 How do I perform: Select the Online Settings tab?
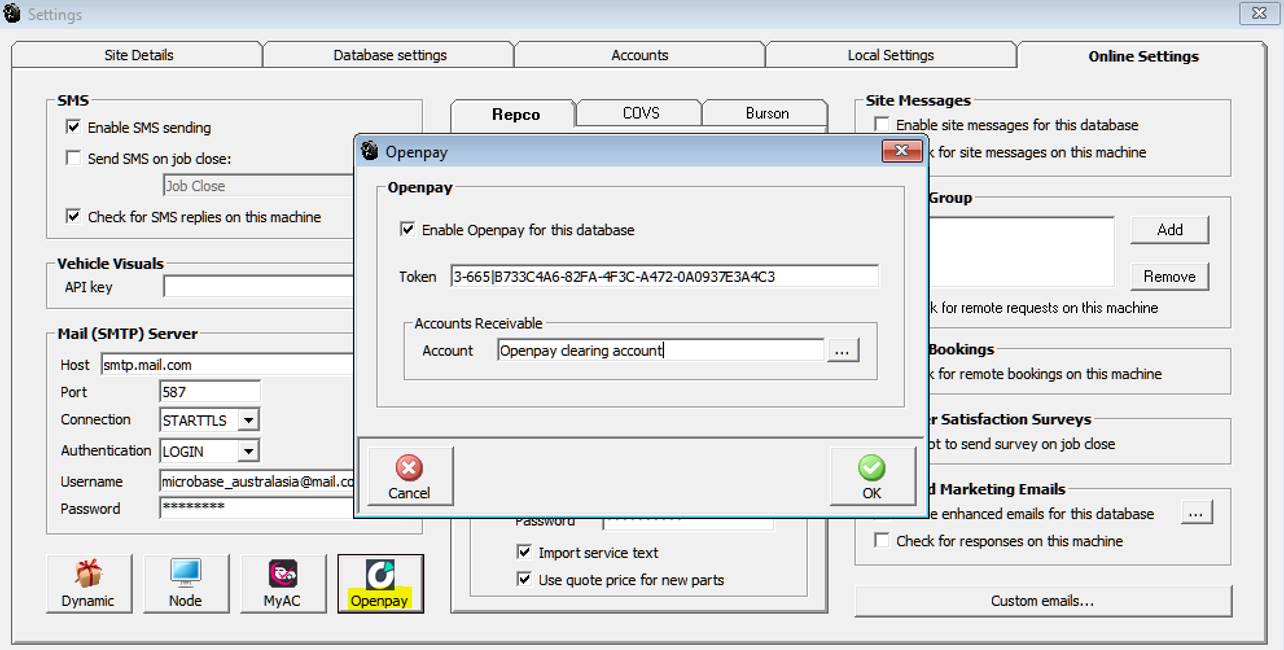1144,56
